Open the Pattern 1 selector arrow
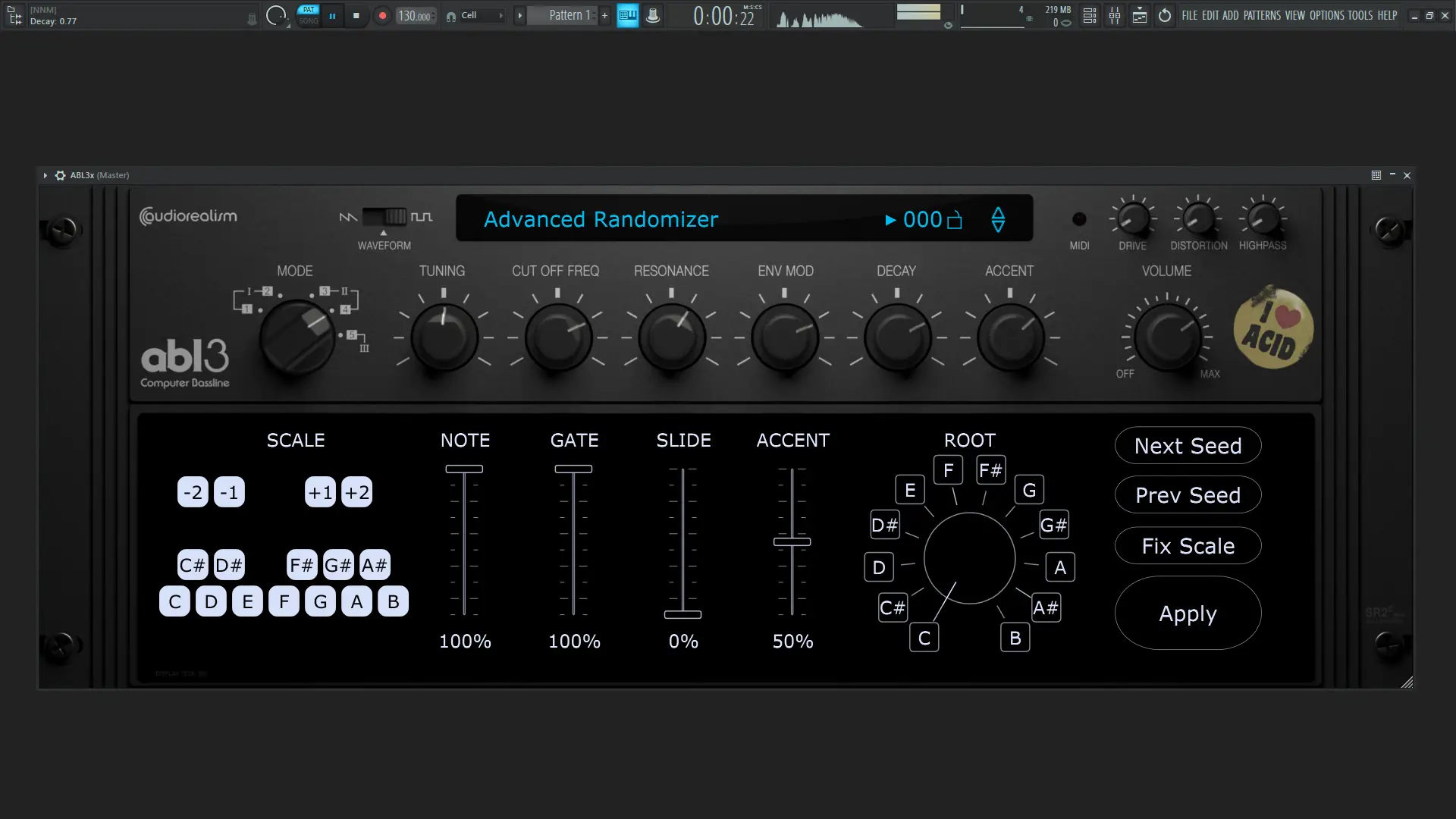Screen dimensions: 1456x819 519,15
